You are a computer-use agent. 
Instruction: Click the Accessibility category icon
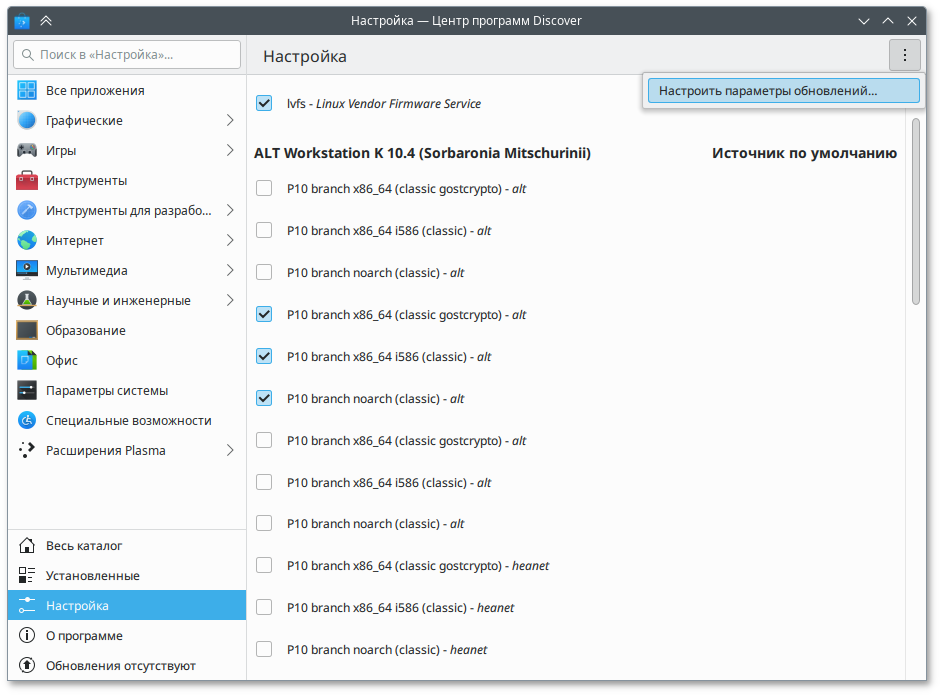tap(27, 421)
